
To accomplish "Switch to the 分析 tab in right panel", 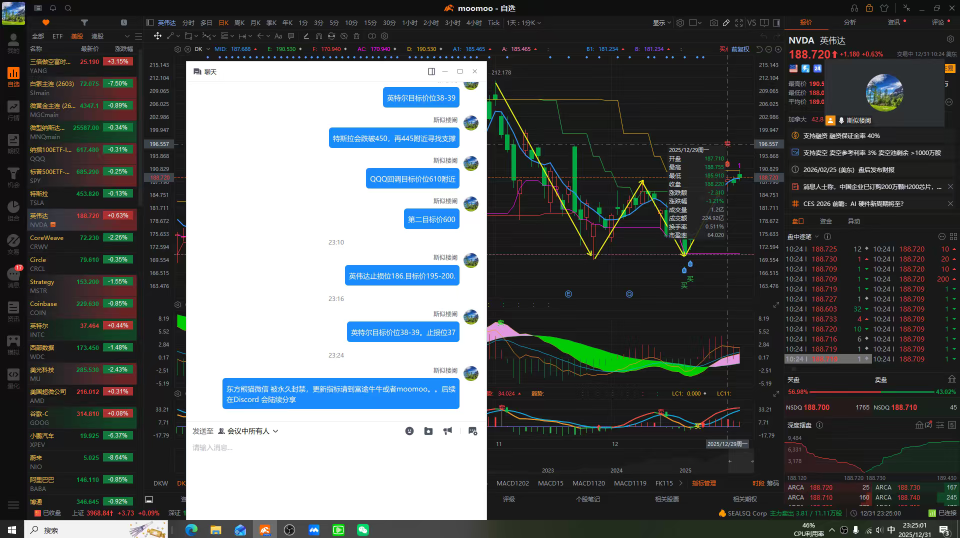I will point(850,22).
